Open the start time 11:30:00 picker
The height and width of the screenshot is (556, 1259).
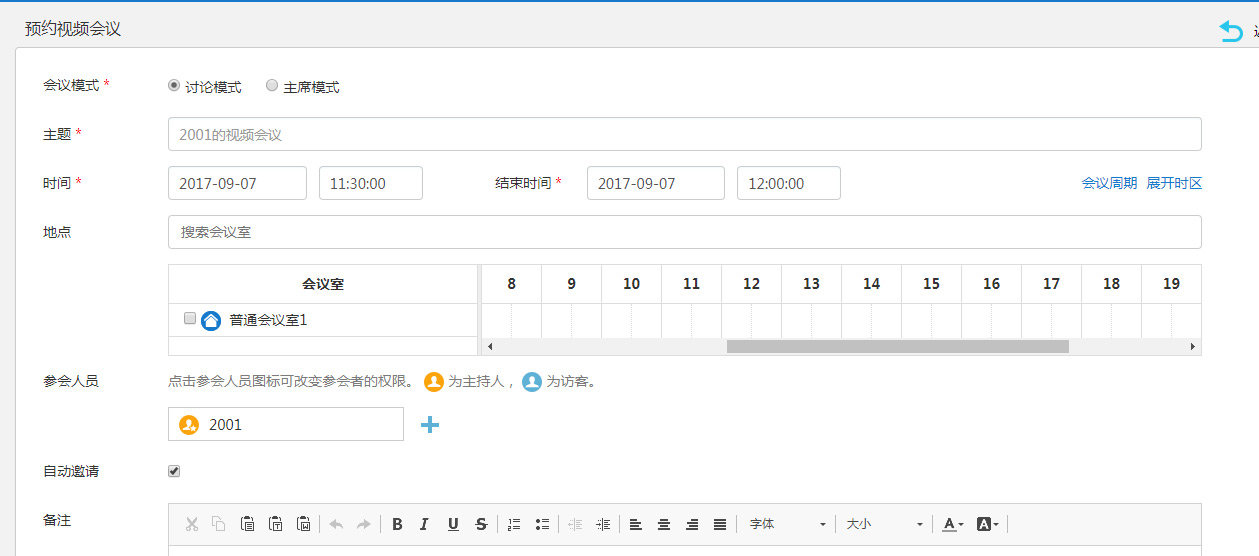(370, 183)
